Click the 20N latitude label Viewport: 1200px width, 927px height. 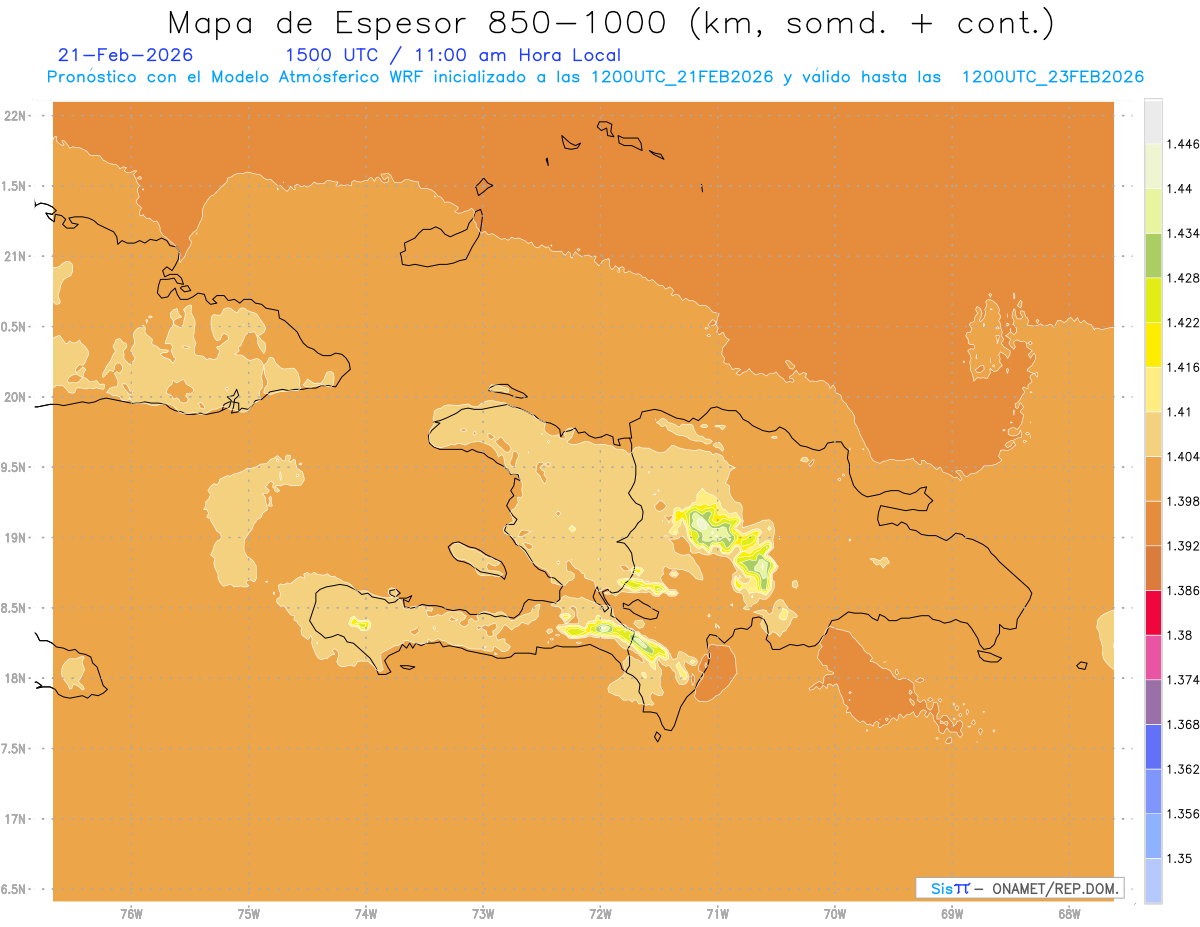pyautogui.click(x=16, y=397)
